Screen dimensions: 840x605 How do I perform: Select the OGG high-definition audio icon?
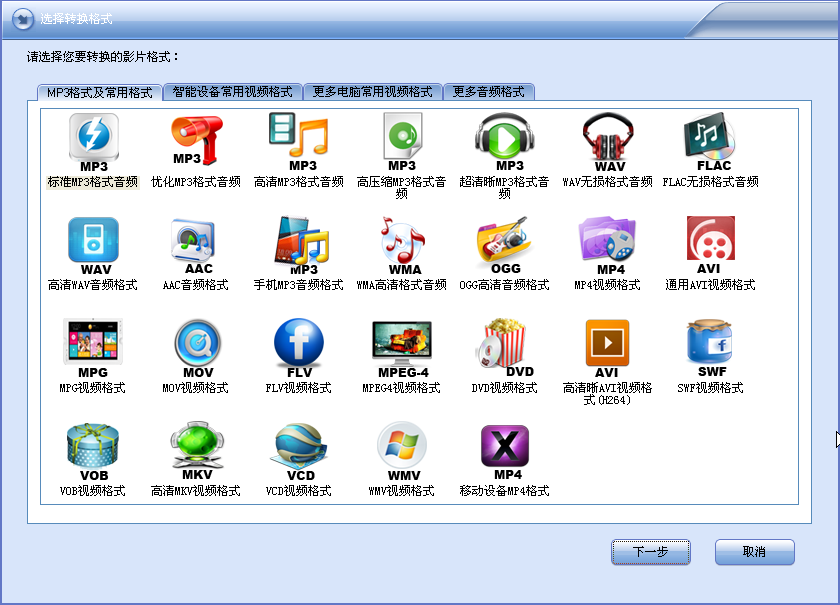504,242
